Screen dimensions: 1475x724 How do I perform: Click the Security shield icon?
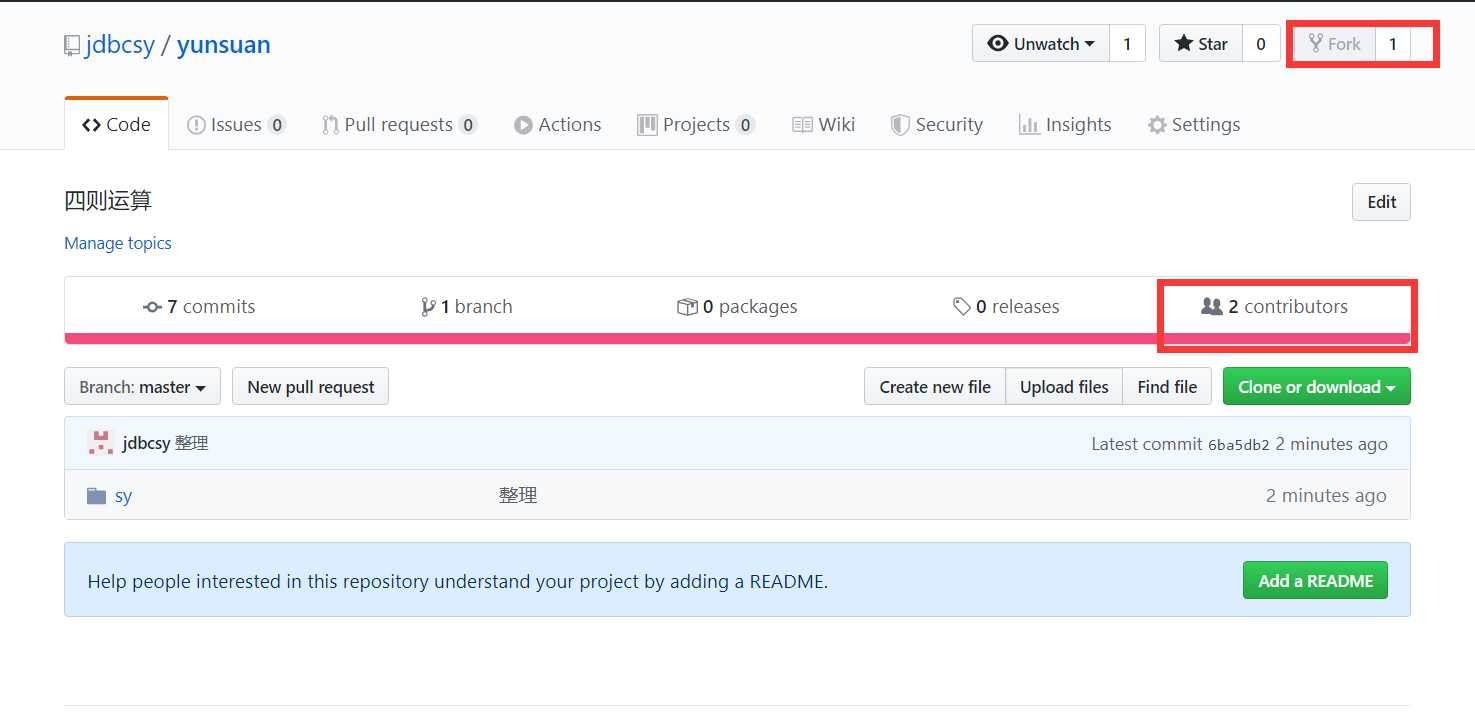[x=900, y=125]
